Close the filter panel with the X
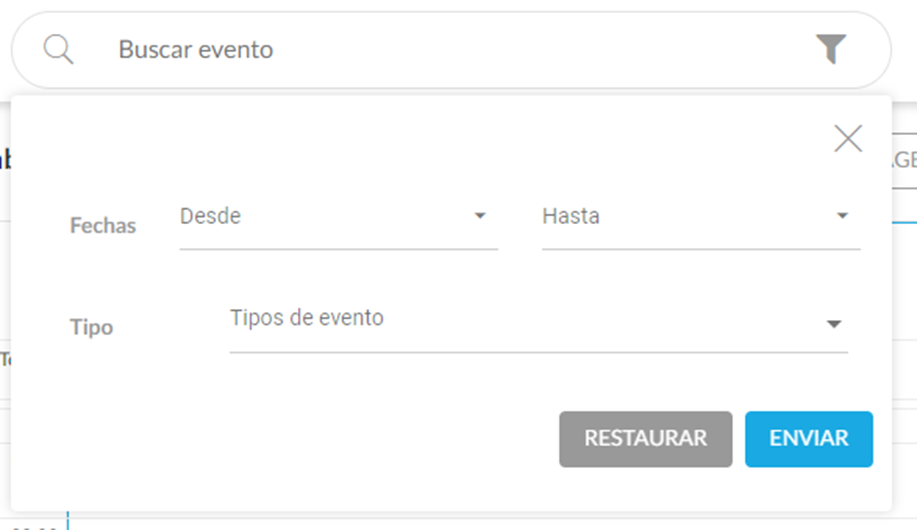Screen dimensions: 917x530 click(848, 139)
